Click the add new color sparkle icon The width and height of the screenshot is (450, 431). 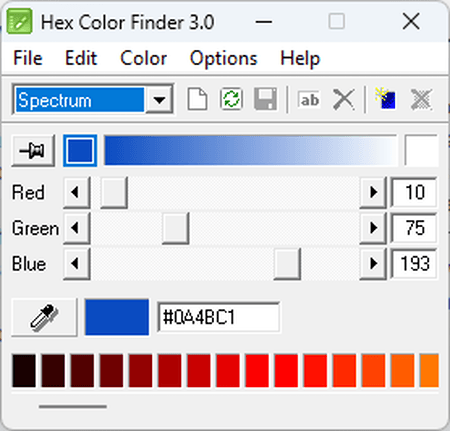[386, 99]
